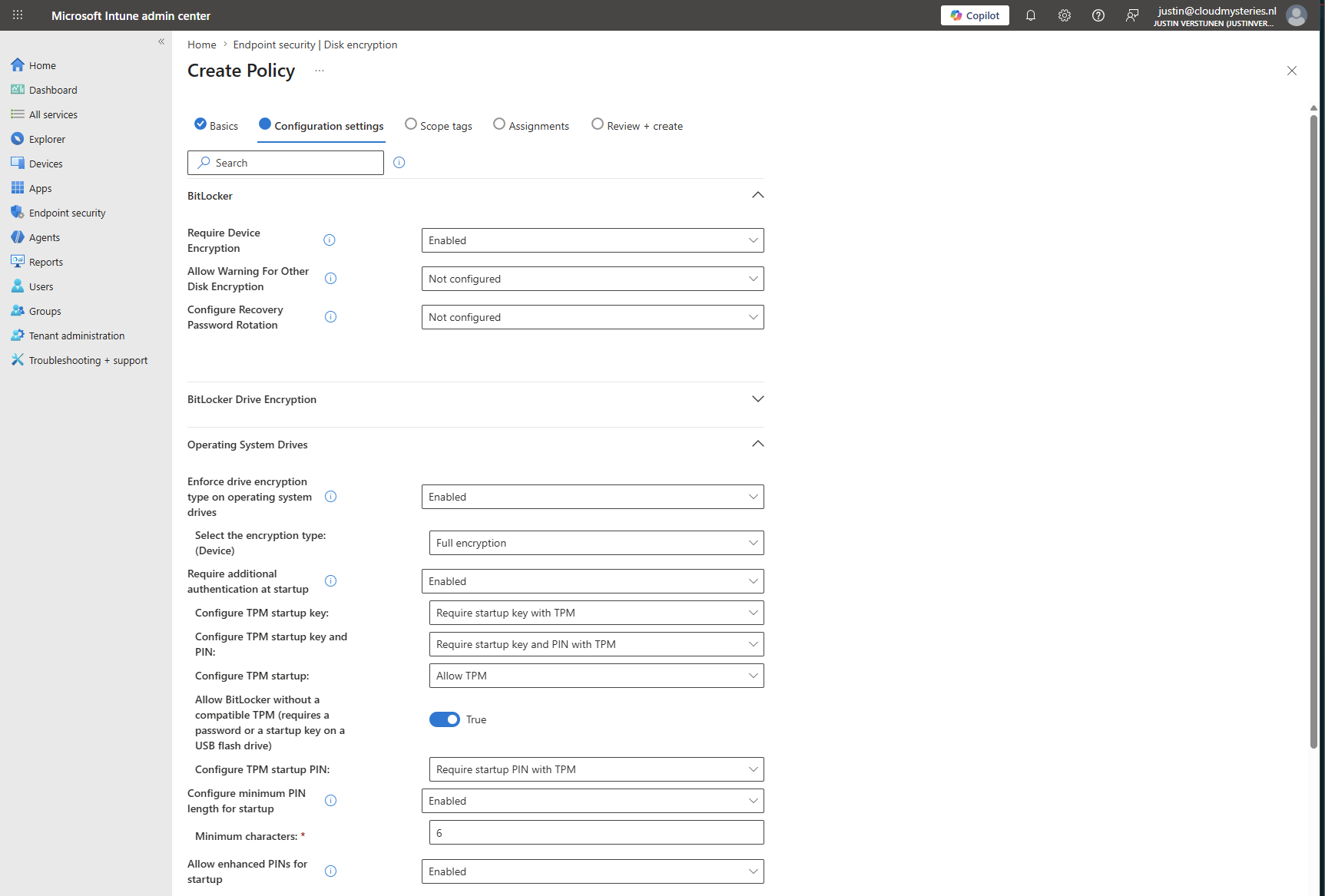1325x896 pixels.
Task: Click the Home icon in sidebar
Action: 18,65
